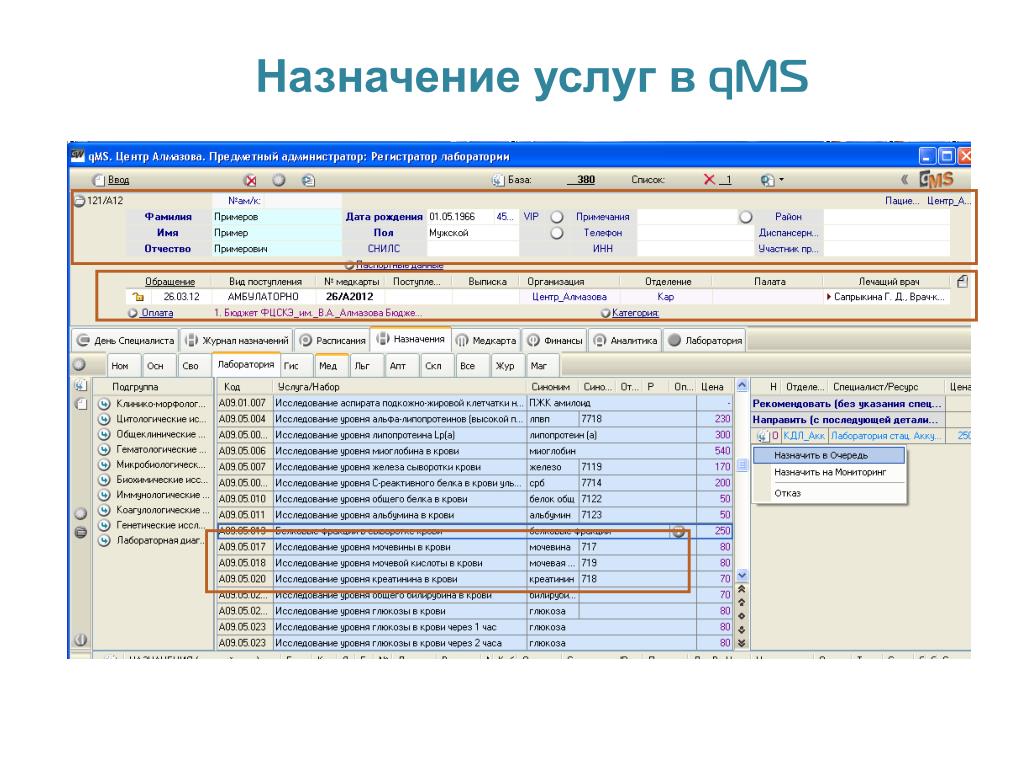
Task: Expand 'Генетические иссл...' subgroup
Action: coord(104,525)
